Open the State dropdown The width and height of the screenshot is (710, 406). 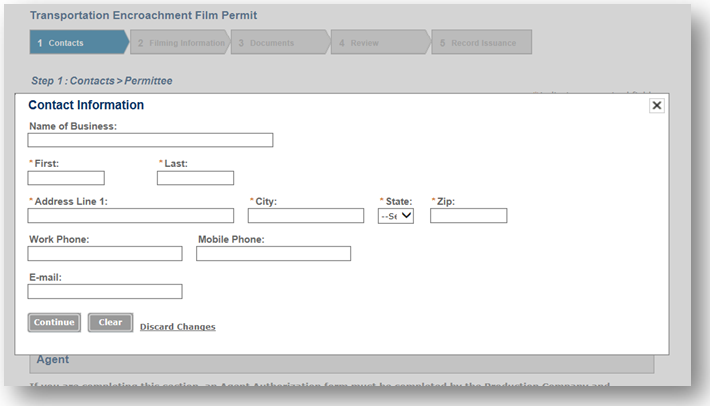396,216
